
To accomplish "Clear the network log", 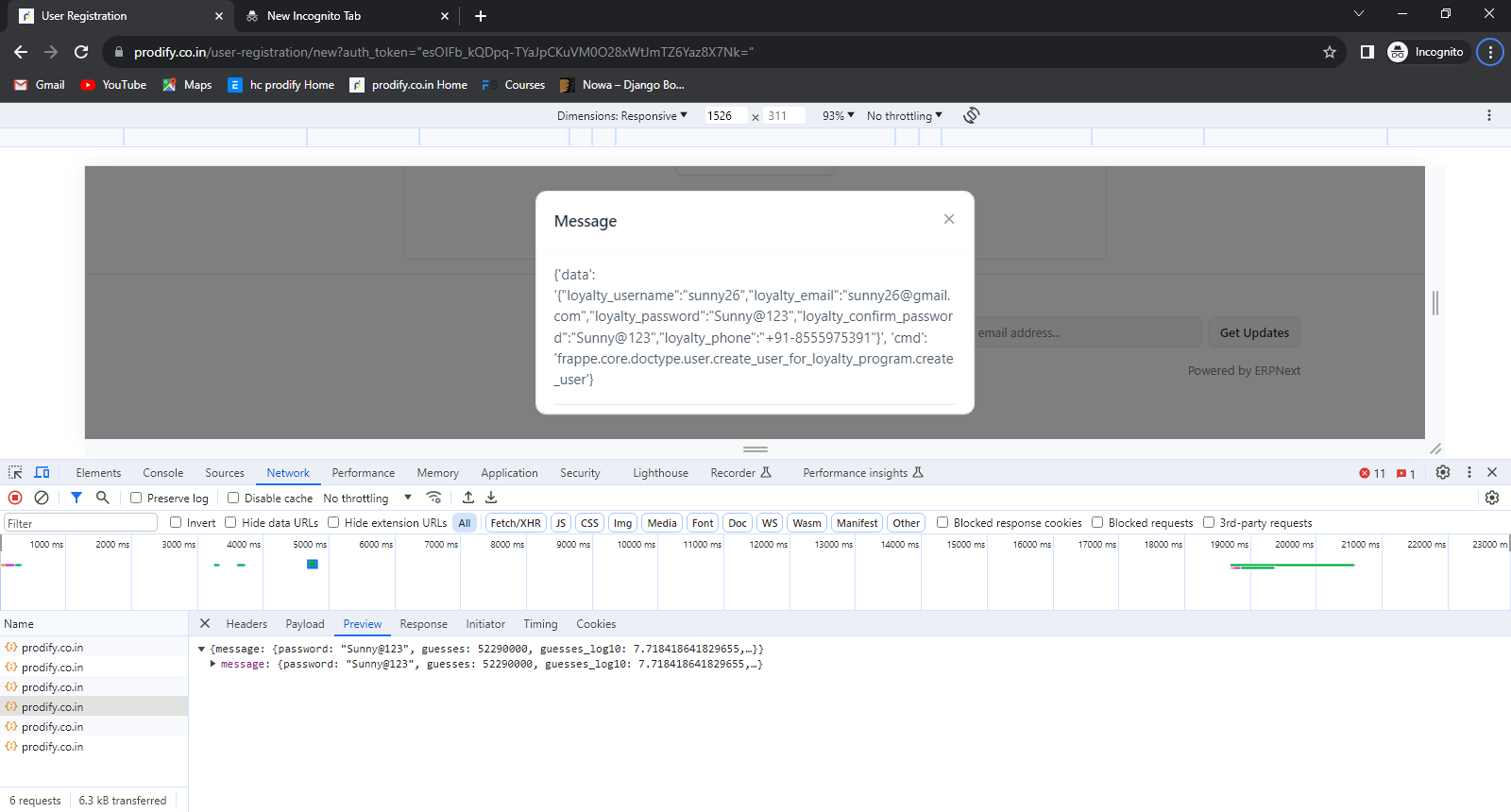I will point(42,498).
